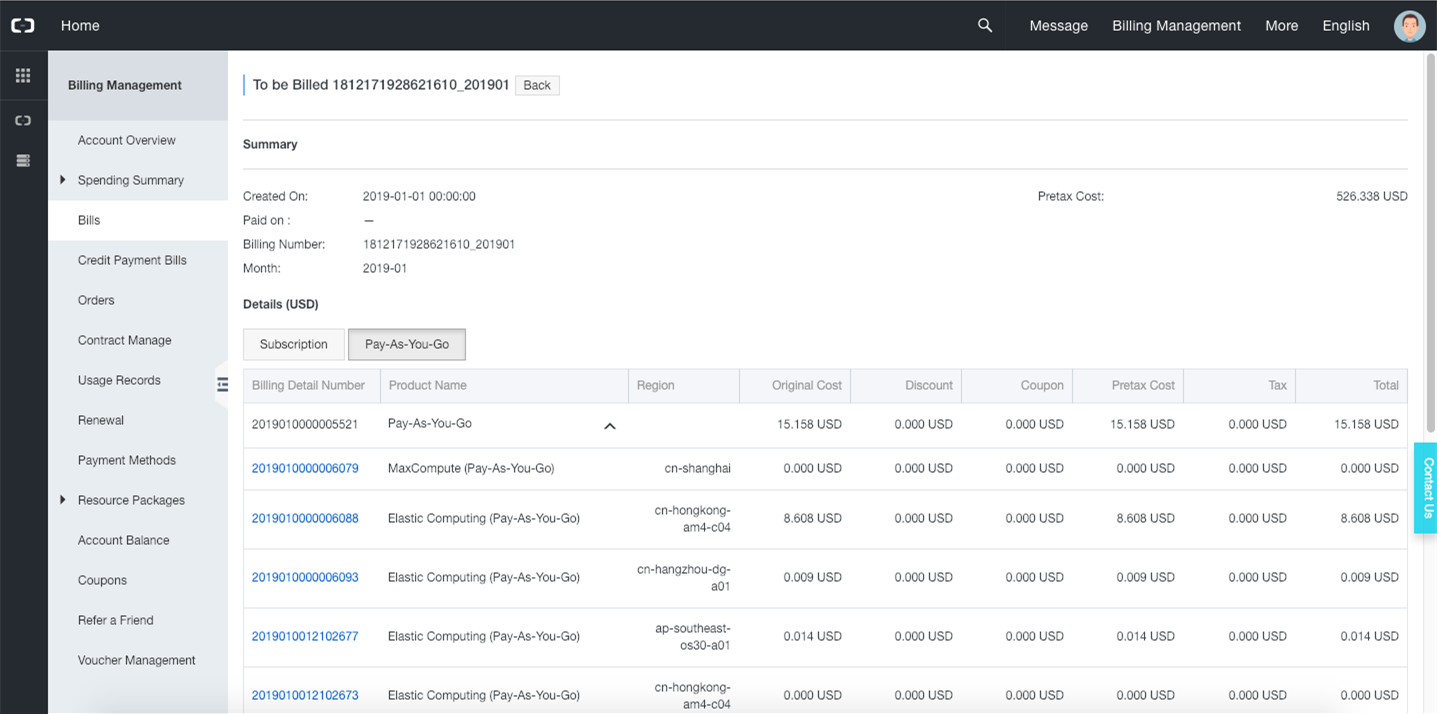This screenshot has height=714, width=1437.
Task: Click the page vertical scrollbar
Action: click(1430, 245)
